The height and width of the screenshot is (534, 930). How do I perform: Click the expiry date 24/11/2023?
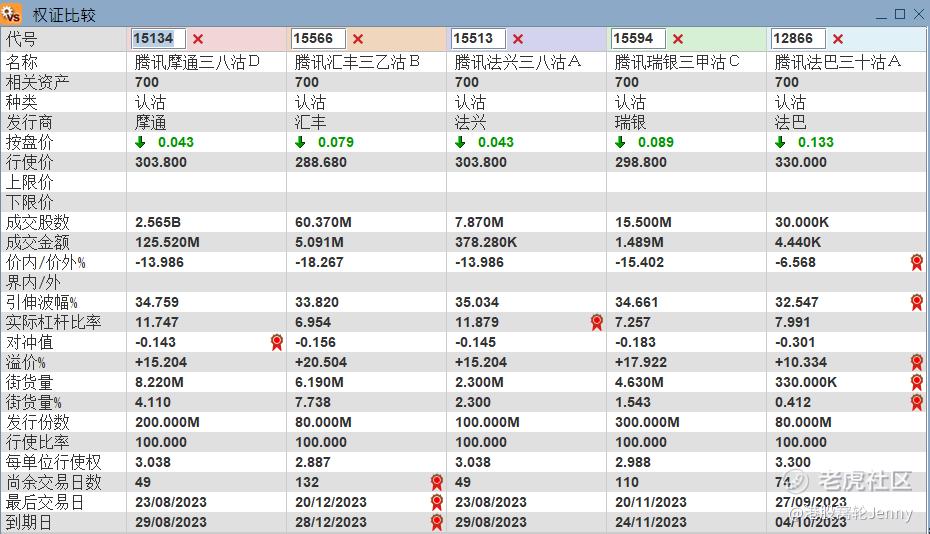pos(651,523)
